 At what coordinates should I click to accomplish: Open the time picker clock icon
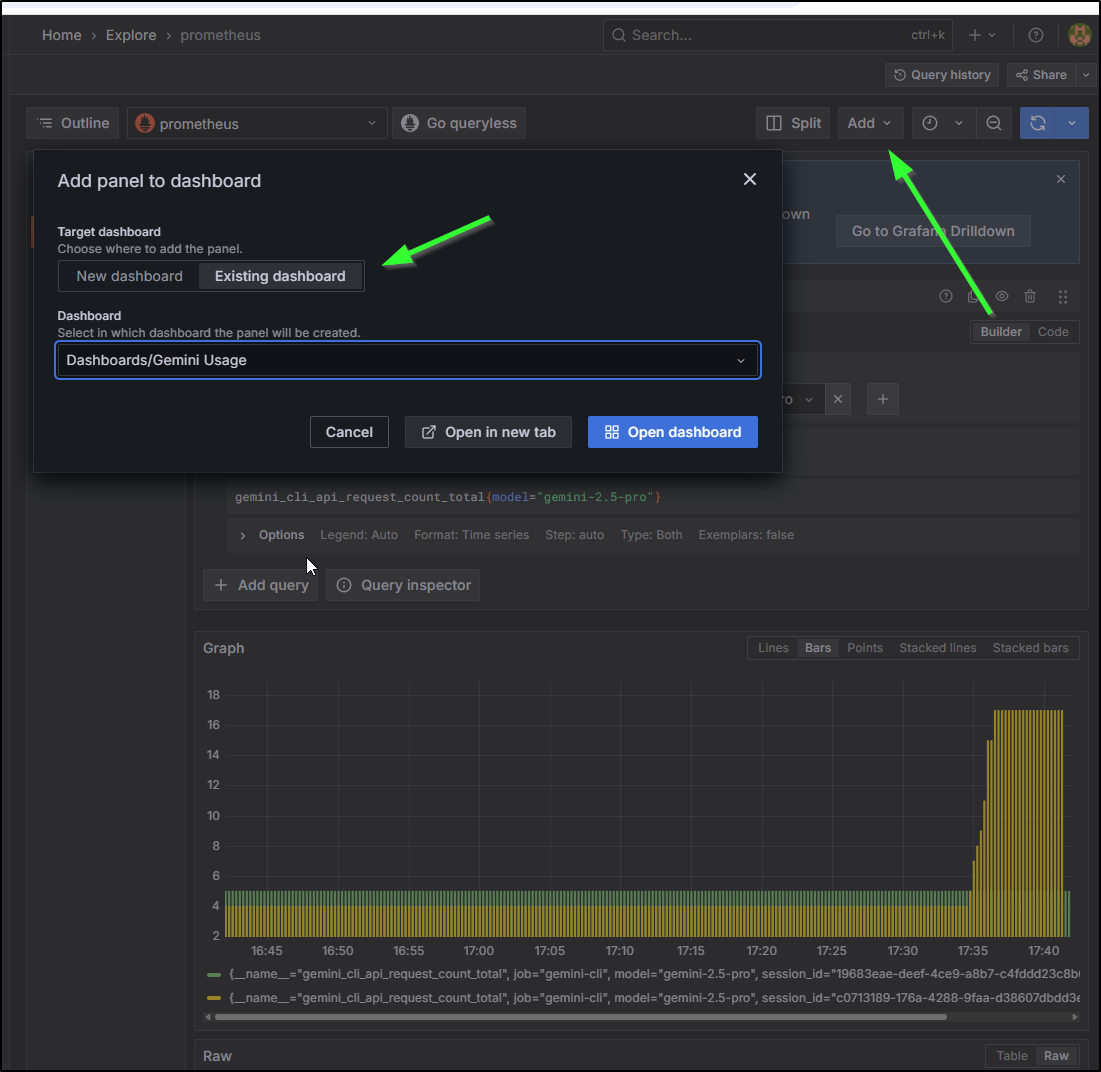pyautogui.click(x=930, y=124)
